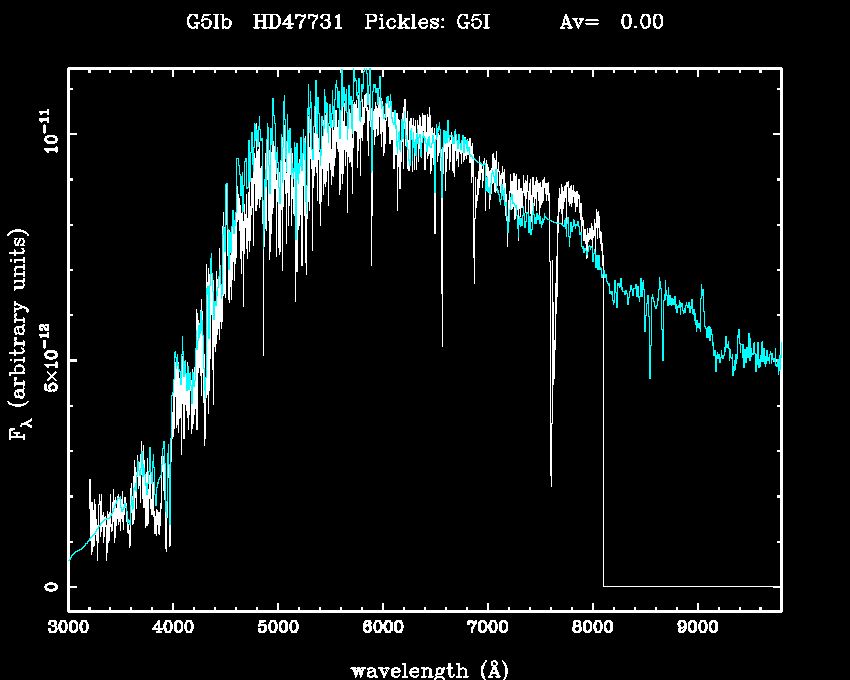
Task: Click the 3000 x-axis tick label
Action: pos(68,630)
